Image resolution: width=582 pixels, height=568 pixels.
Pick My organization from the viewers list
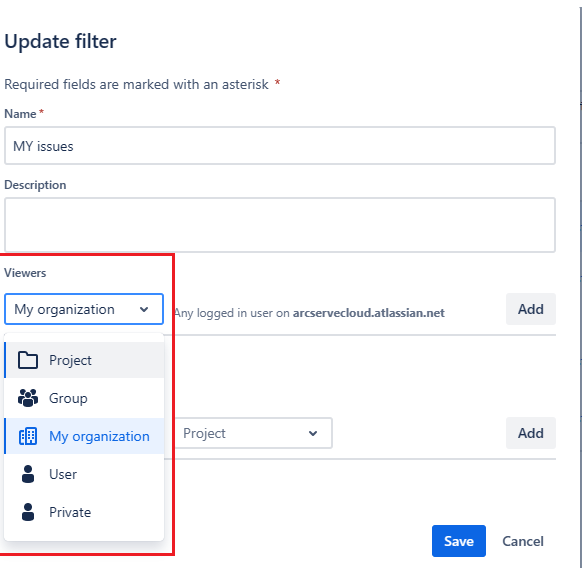[x=84, y=436]
